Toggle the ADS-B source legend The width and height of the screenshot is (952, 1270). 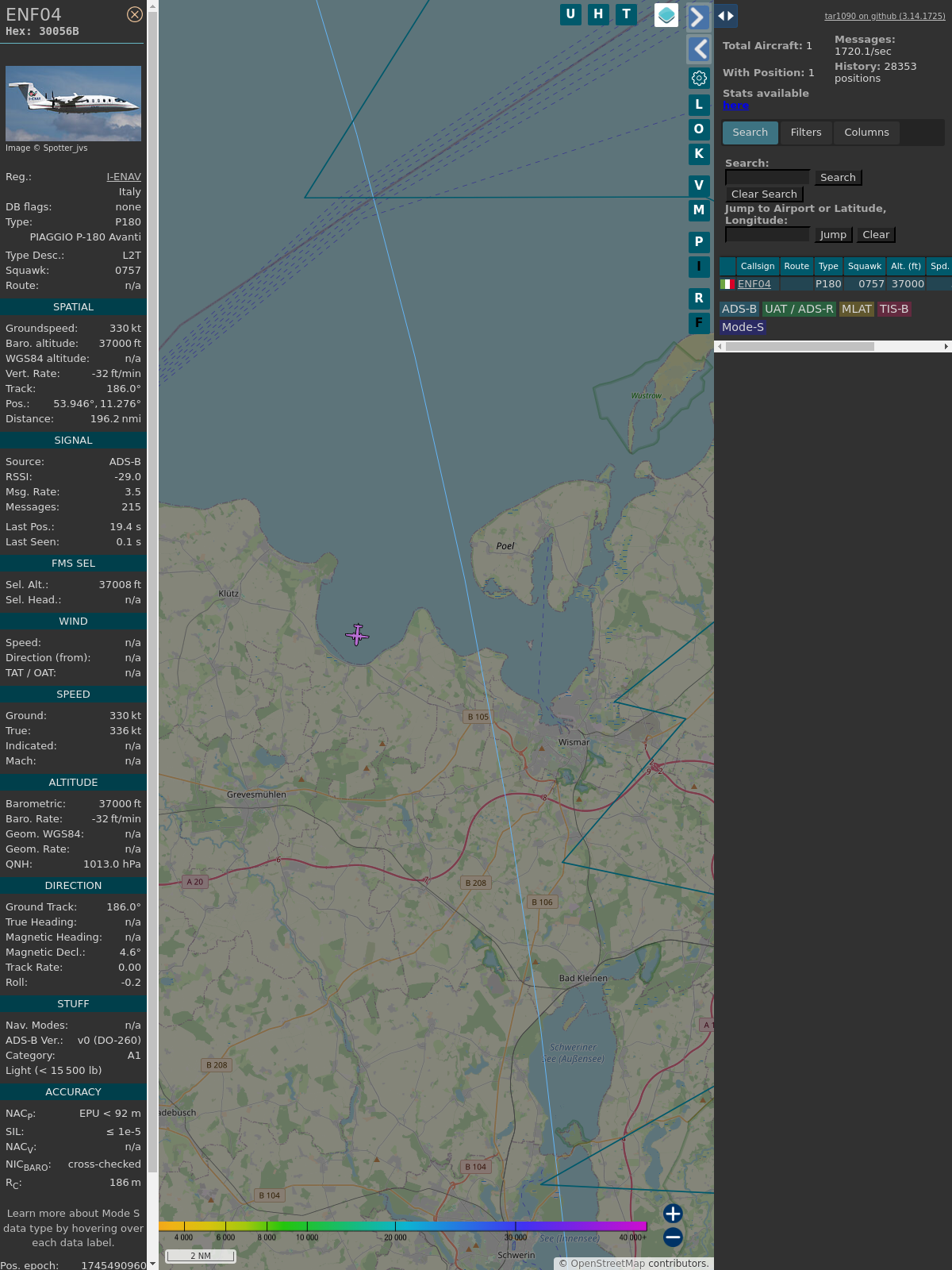[x=739, y=310]
